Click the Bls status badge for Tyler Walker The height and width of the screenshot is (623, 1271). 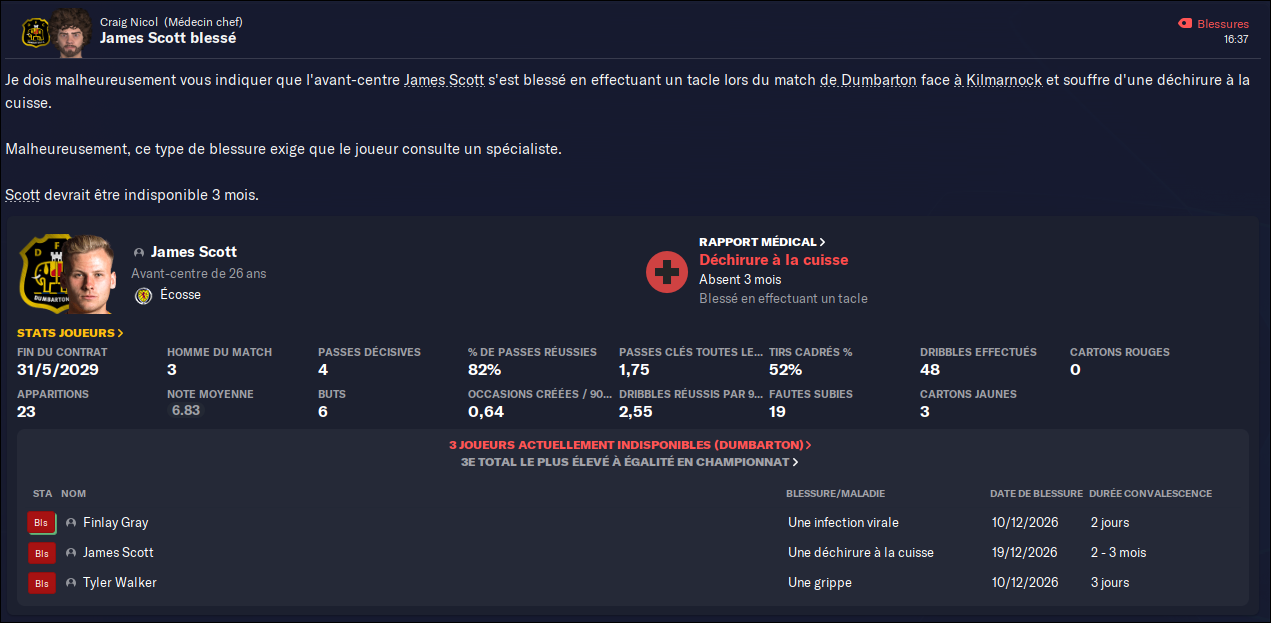tap(42, 583)
